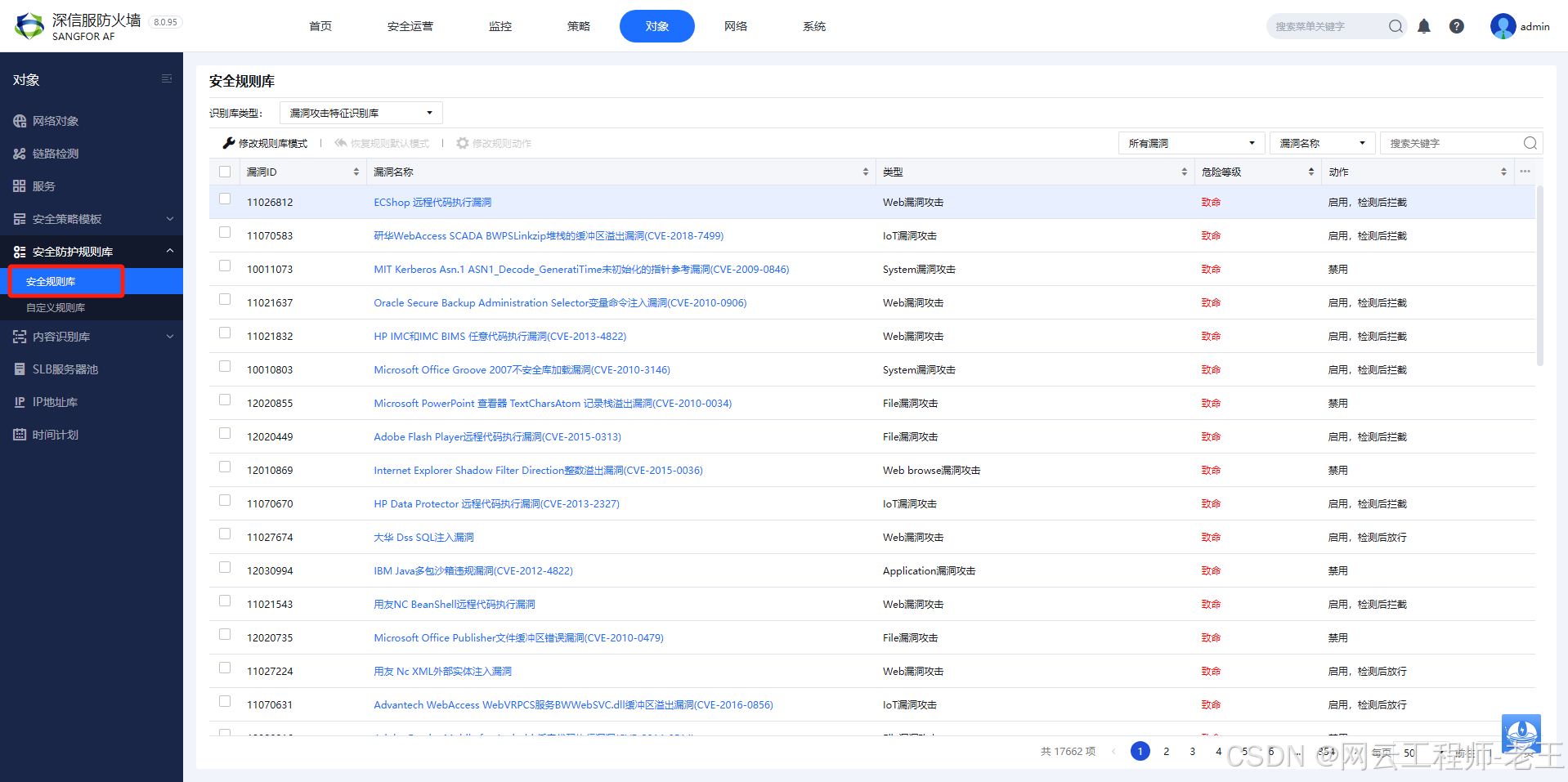Click the floating assistant robot icon
Screen dimensions: 1568x782
[1521, 734]
